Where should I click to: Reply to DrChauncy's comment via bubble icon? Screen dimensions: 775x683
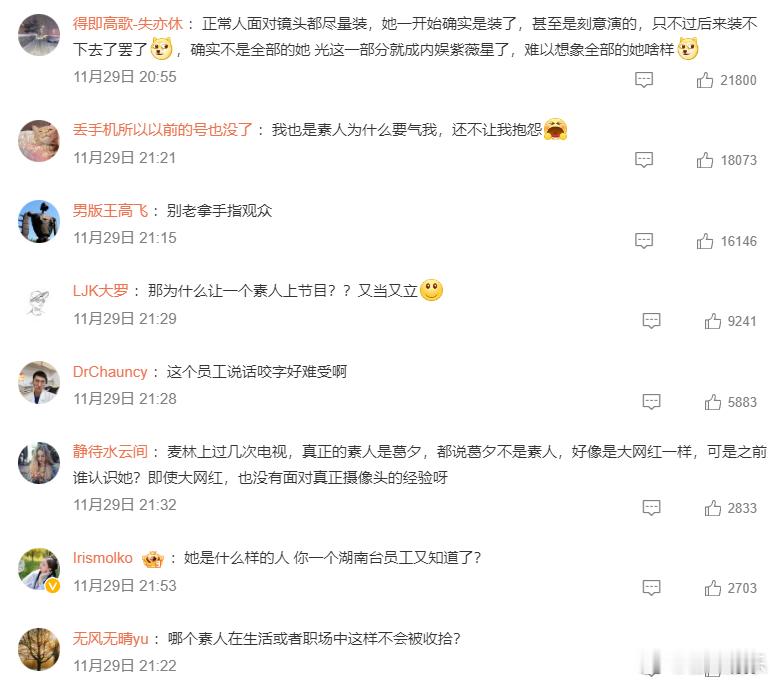(x=651, y=402)
